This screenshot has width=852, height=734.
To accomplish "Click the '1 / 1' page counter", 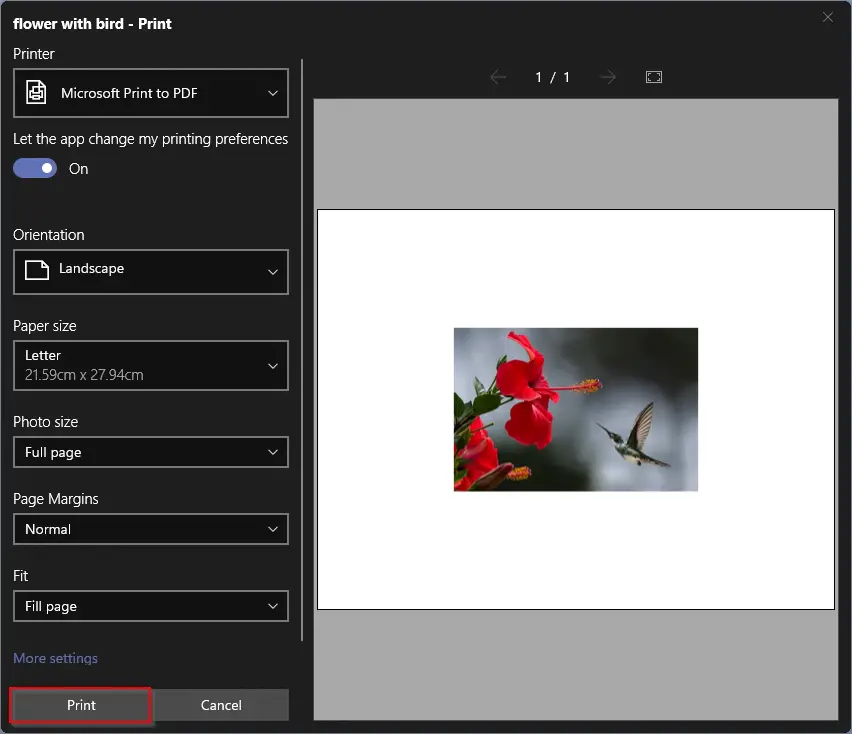I will tap(553, 77).
